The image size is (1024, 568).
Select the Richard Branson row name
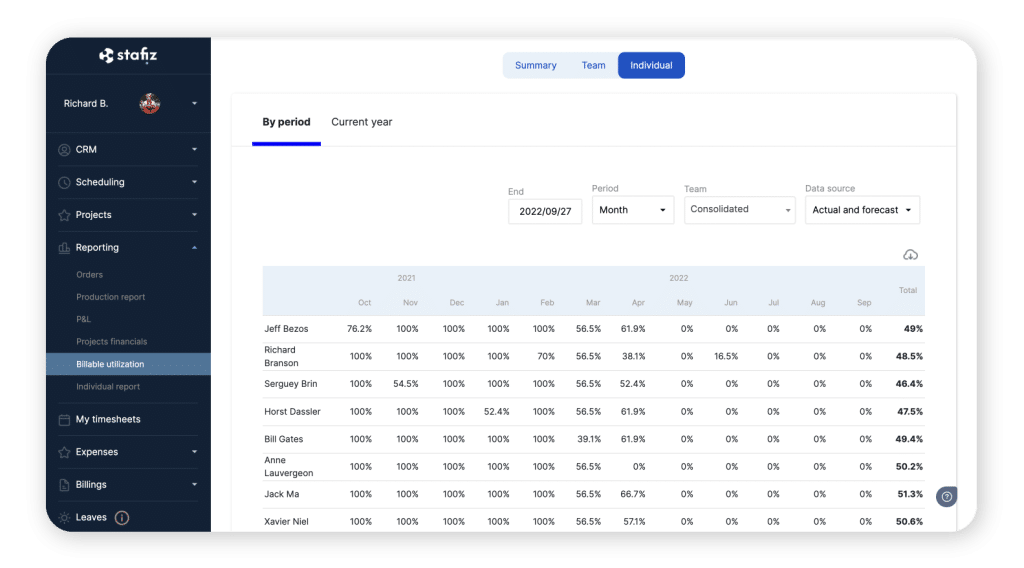pos(281,356)
